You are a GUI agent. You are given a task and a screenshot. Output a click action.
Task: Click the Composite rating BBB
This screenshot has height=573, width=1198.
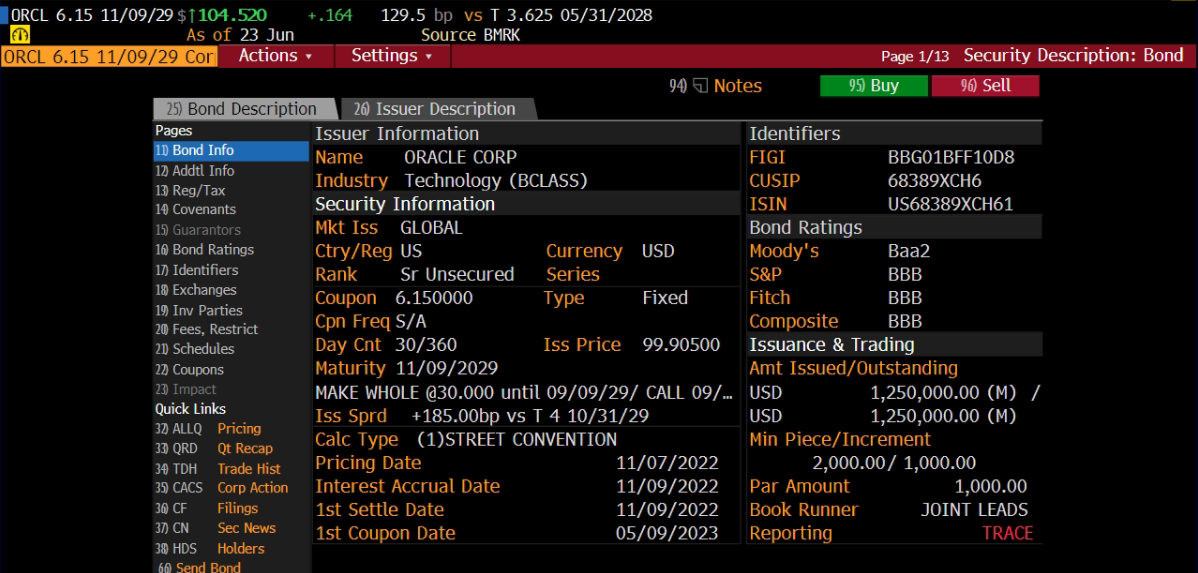(x=905, y=322)
